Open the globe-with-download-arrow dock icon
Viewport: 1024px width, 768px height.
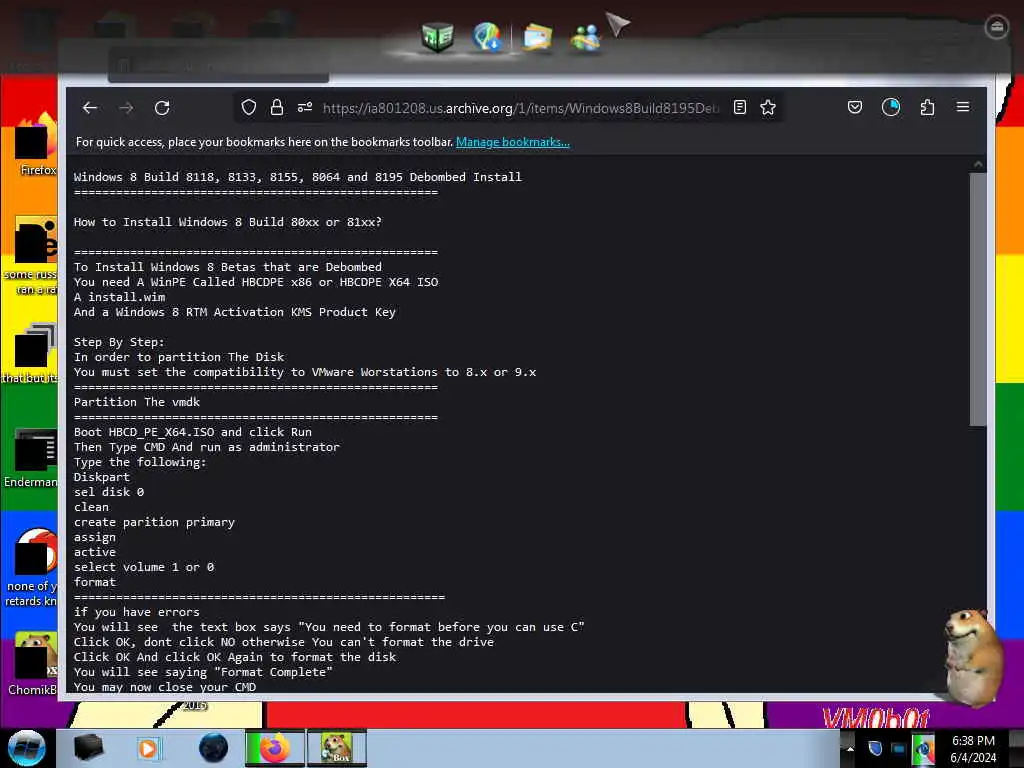(487, 37)
